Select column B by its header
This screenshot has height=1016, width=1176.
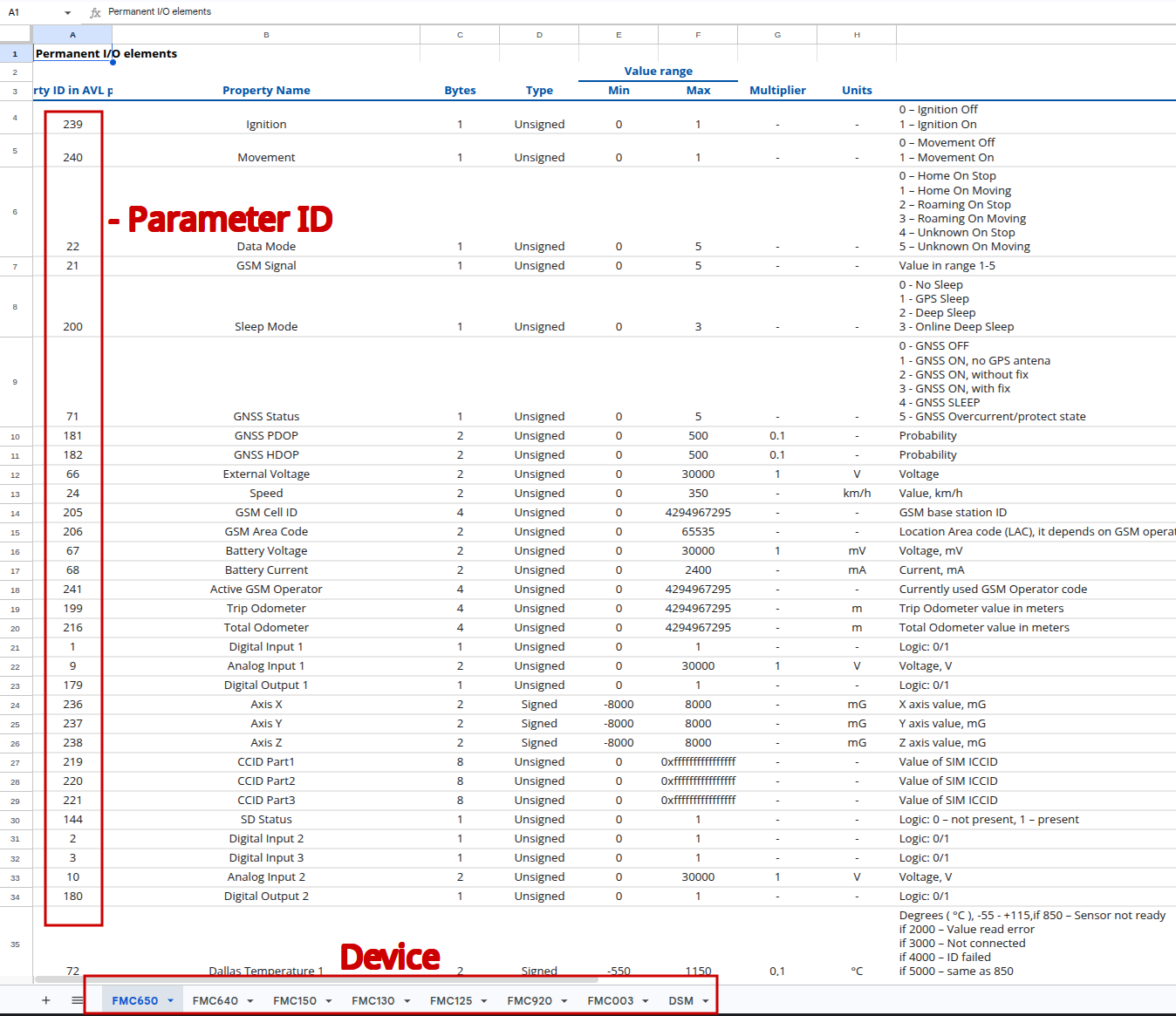266,35
